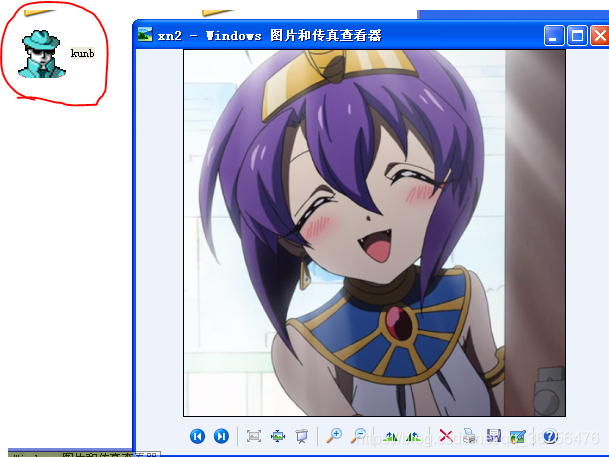The image size is (609, 457).
Task: Open Help with the question mark icon
Action: tap(550, 436)
